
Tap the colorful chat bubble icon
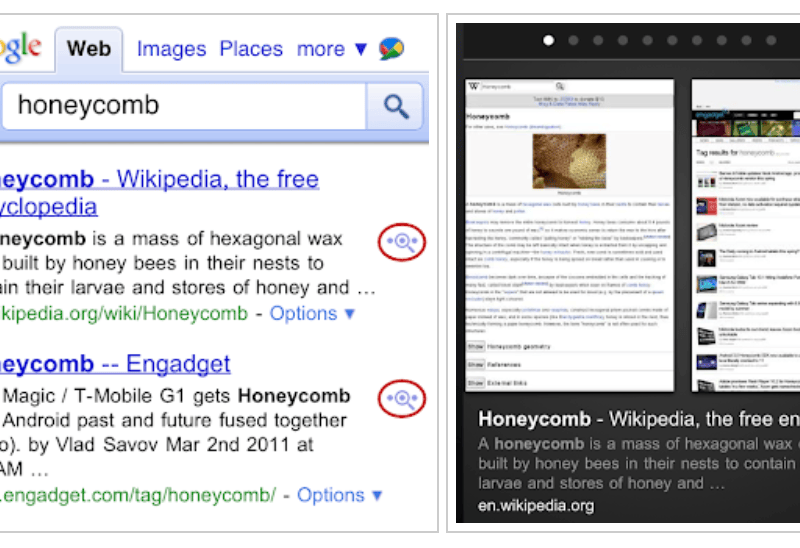point(392,50)
